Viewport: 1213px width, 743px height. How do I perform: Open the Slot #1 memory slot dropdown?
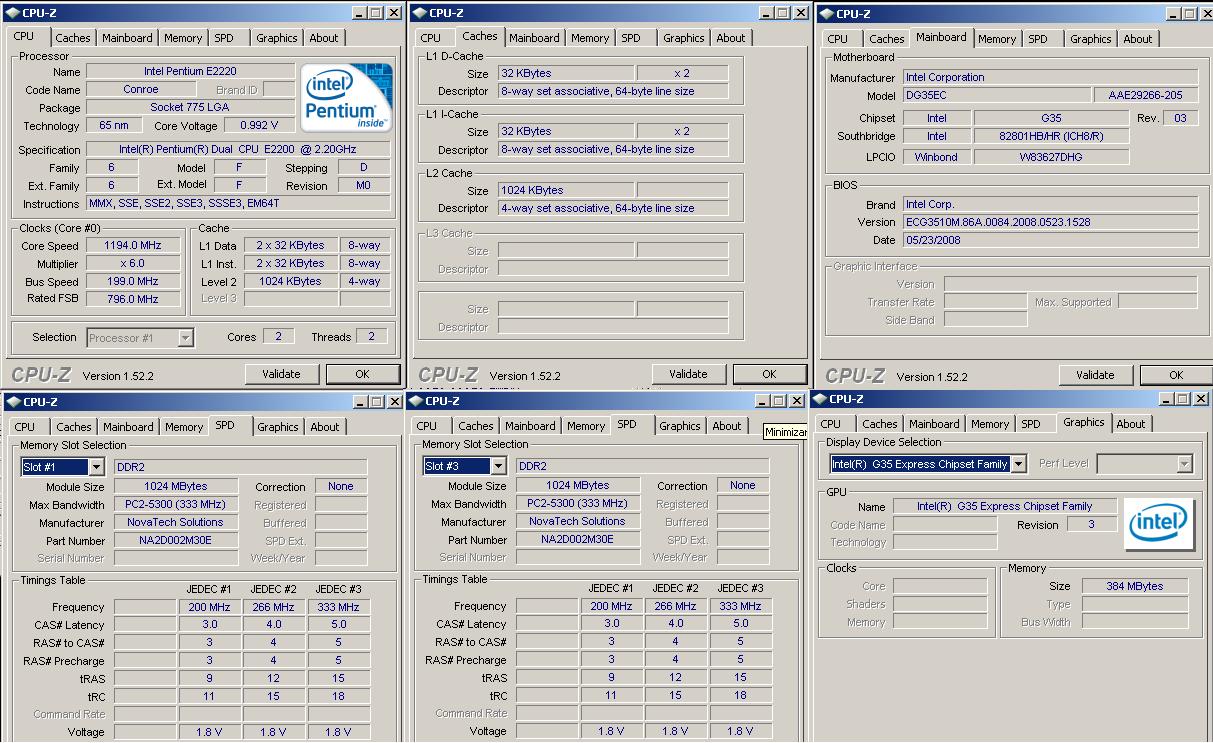(x=96, y=467)
